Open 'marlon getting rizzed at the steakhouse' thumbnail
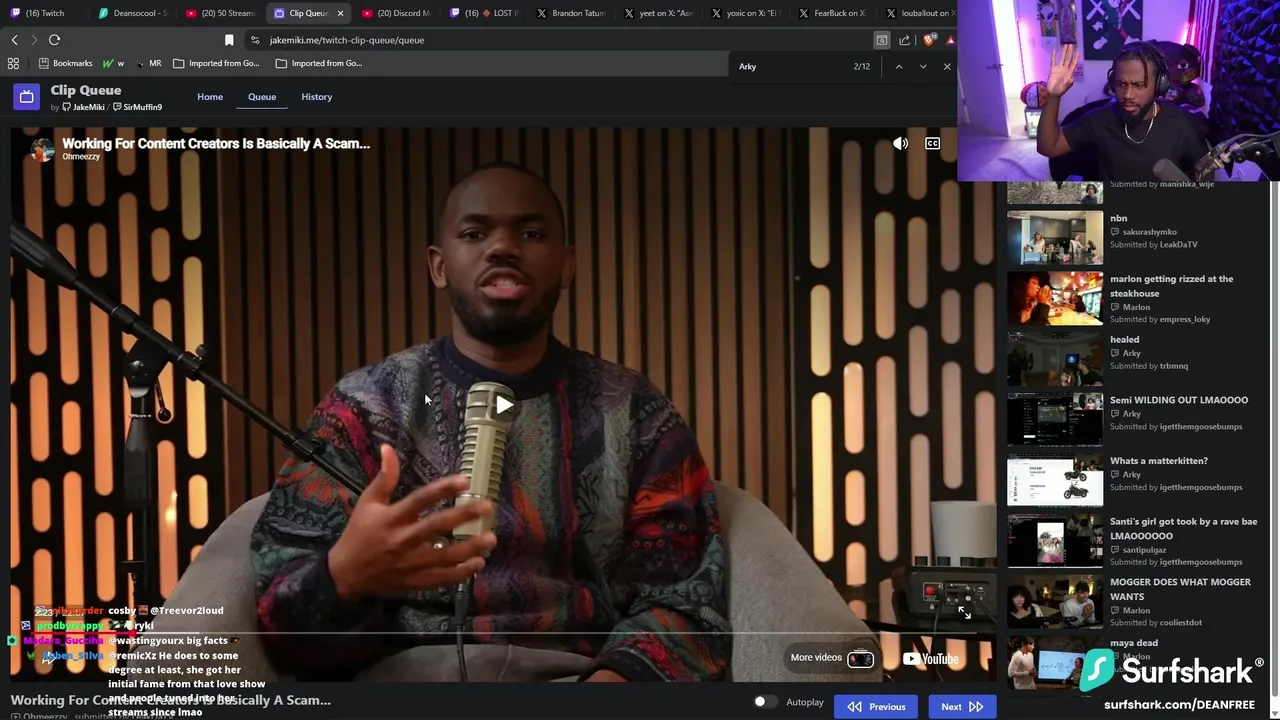1280x720 pixels. (x=1055, y=298)
